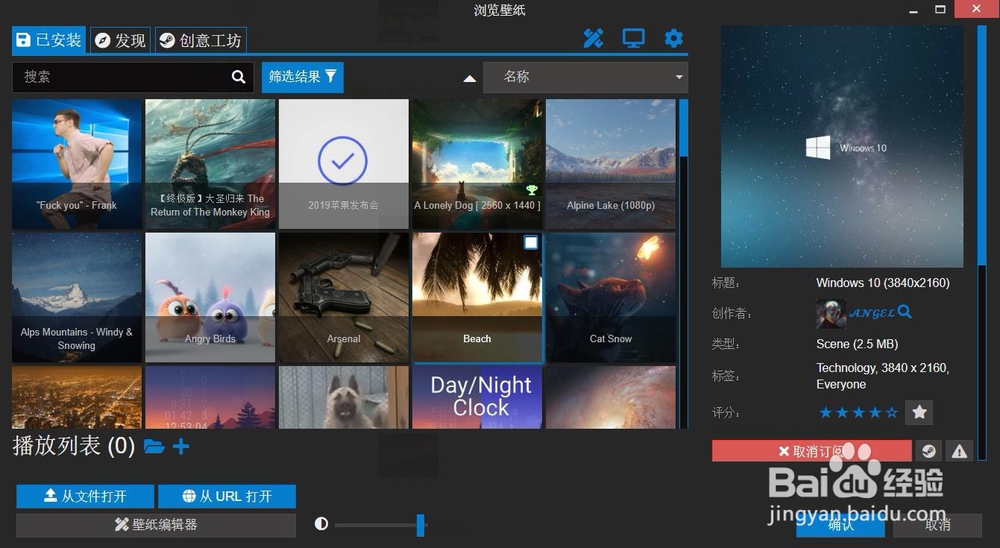Select the Cat Snow wallpaper
The image size is (1000, 548).
[x=610, y=297]
